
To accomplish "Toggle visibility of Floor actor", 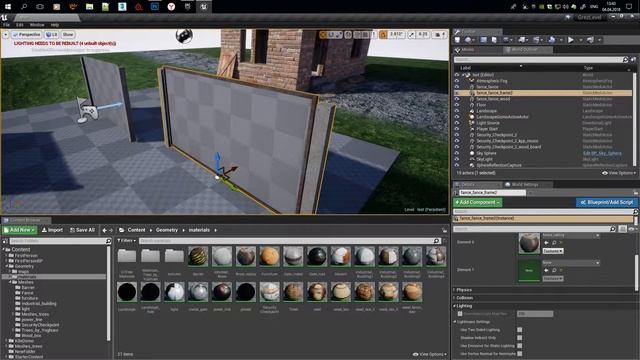I will coord(457,105).
